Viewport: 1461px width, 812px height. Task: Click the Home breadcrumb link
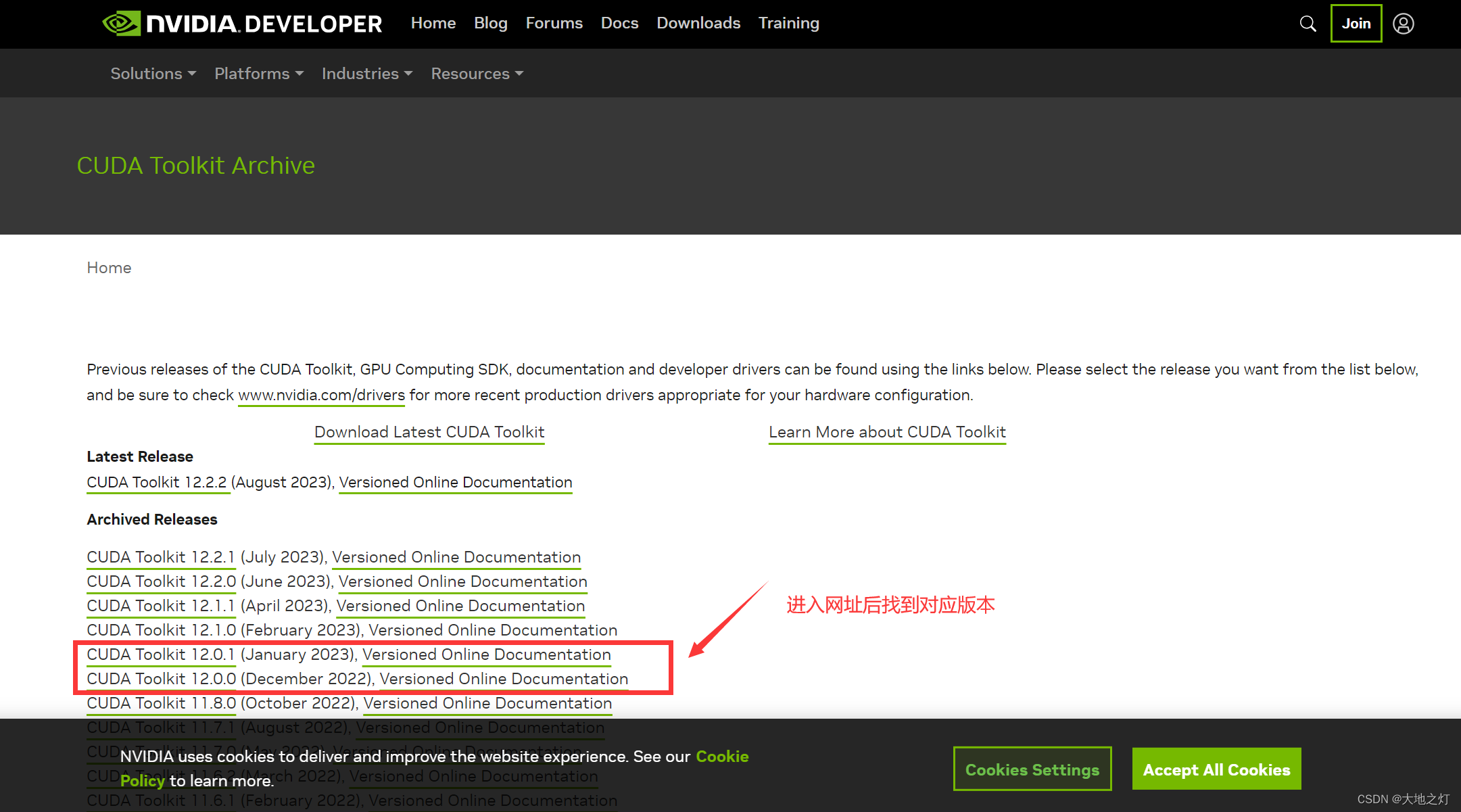tap(109, 268)
